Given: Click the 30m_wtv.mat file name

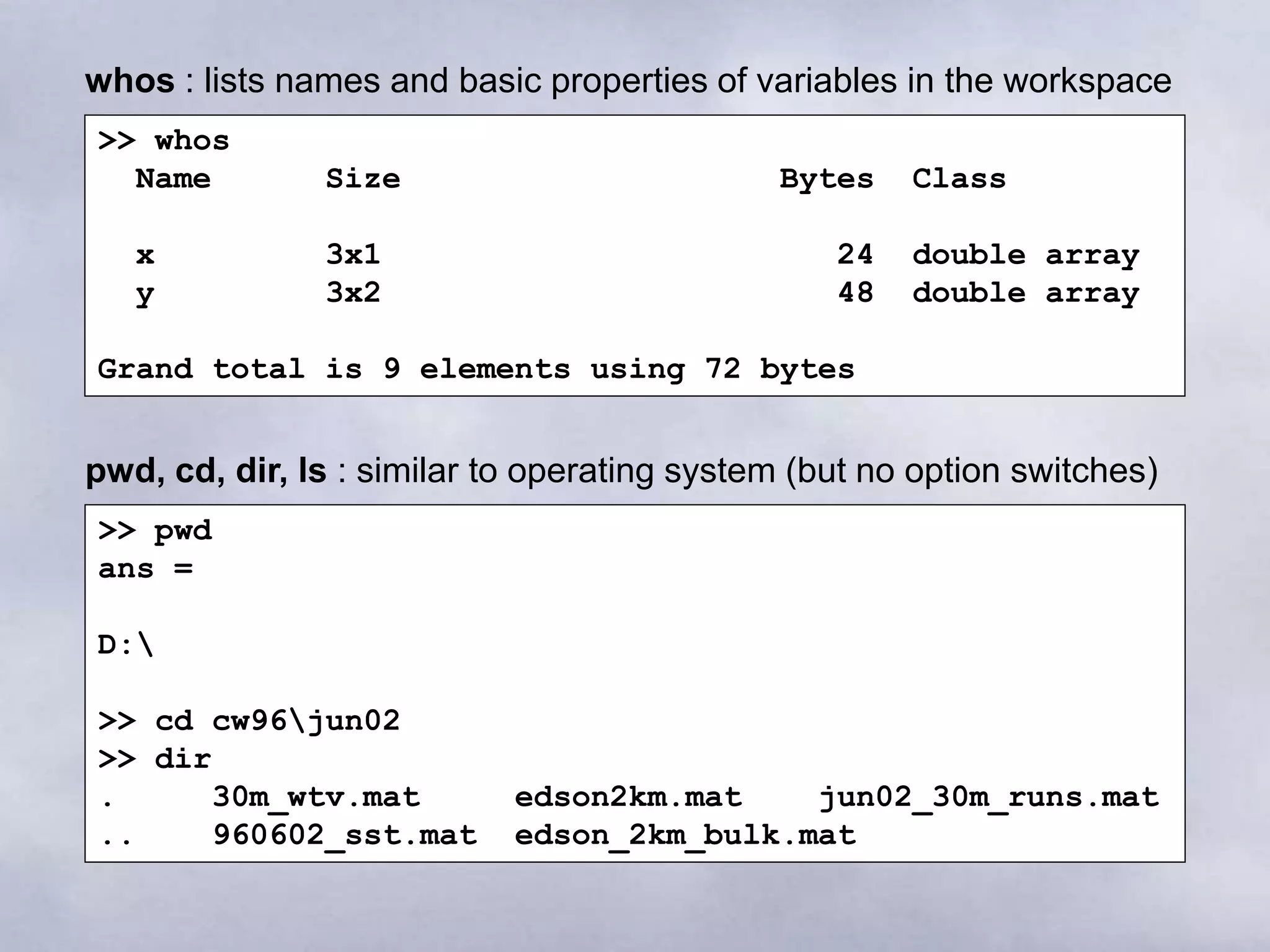Looking at the screenshot, I should [316, 798].
